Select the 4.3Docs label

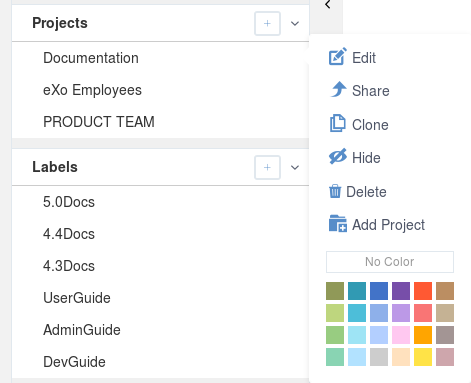(x=69, y=266)
